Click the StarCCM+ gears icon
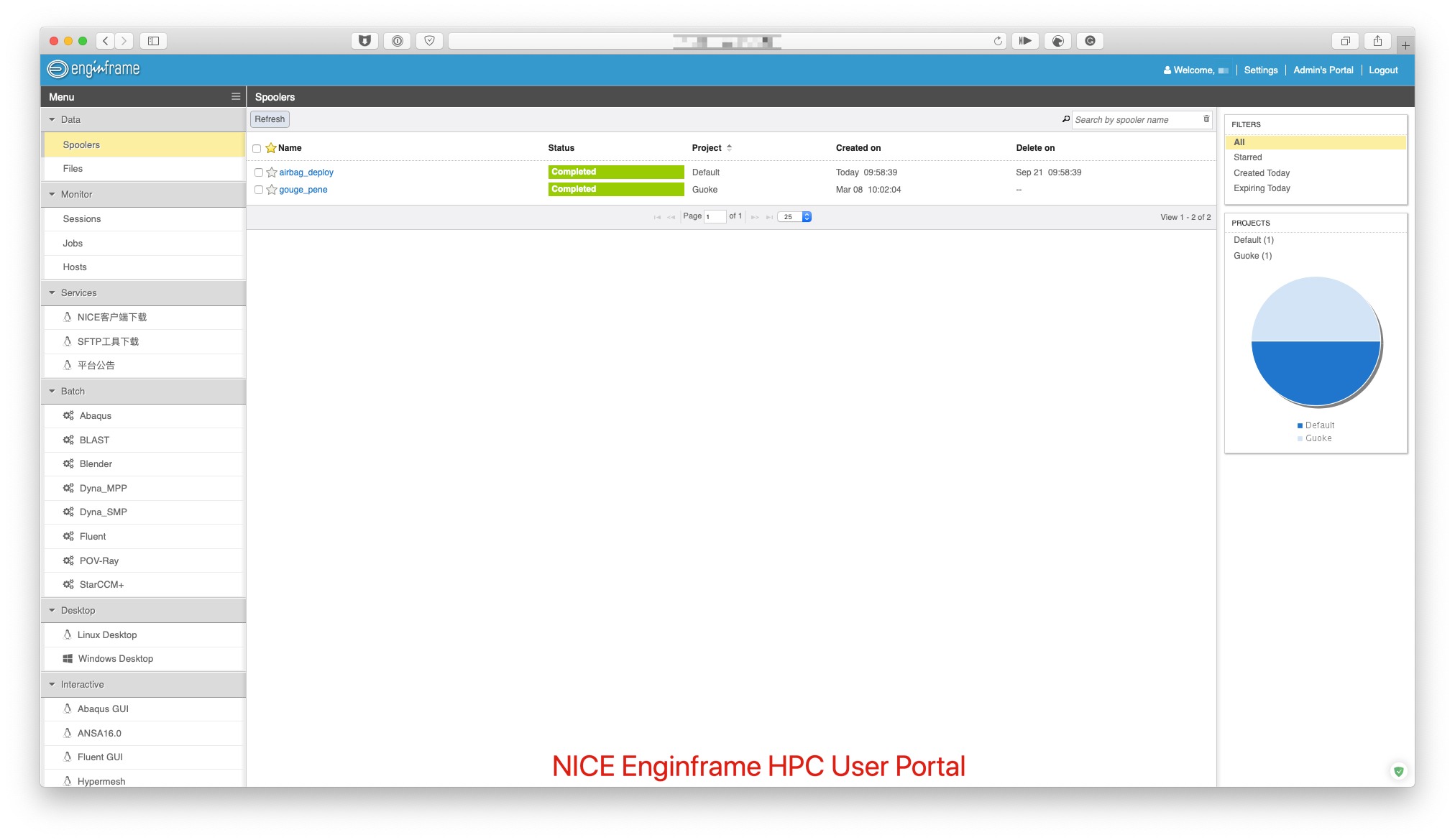The height and width of the screenshot is (840, 1455). point(68,584)
